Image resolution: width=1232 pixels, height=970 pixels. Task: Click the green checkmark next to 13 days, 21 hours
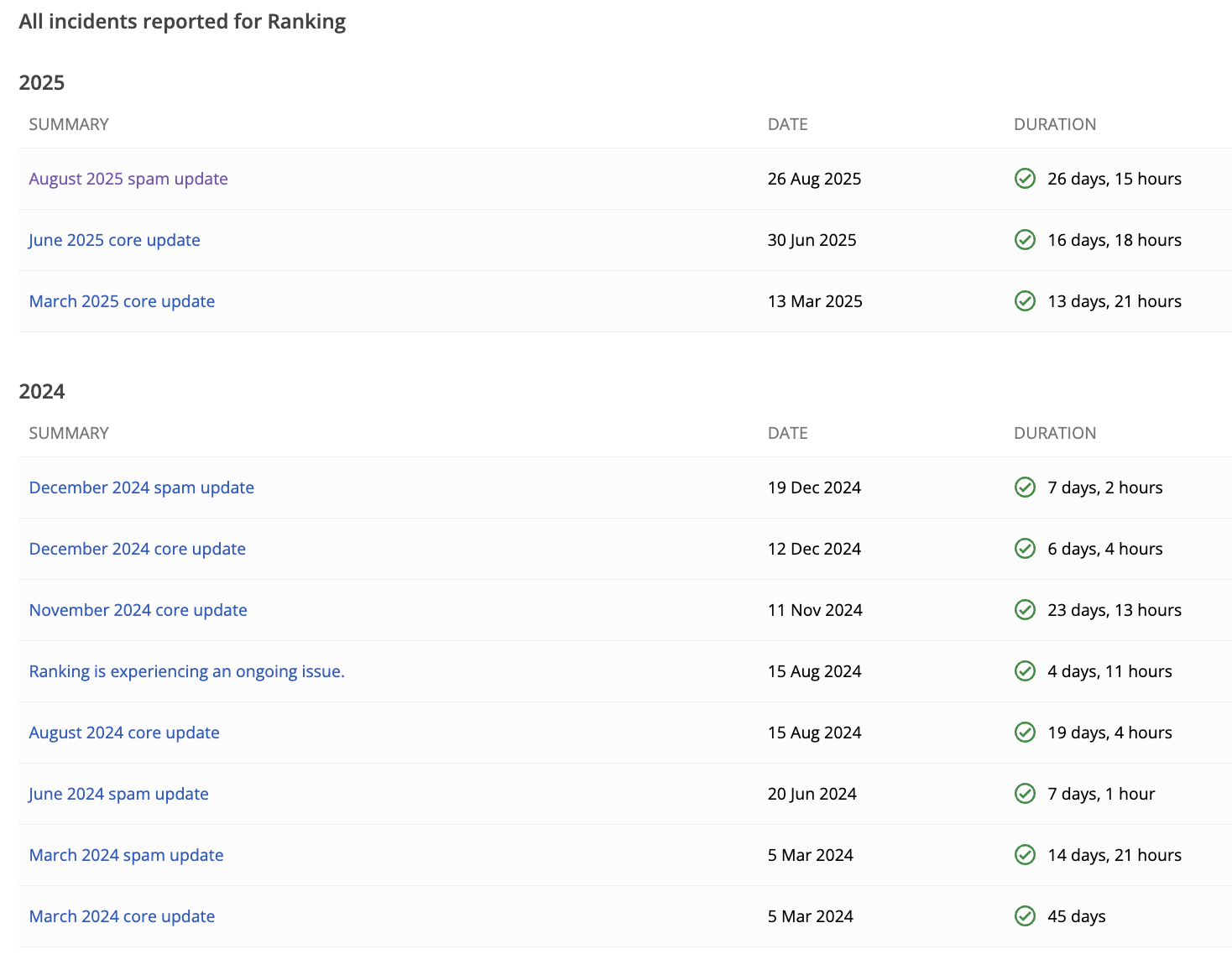pos(1025,301)
